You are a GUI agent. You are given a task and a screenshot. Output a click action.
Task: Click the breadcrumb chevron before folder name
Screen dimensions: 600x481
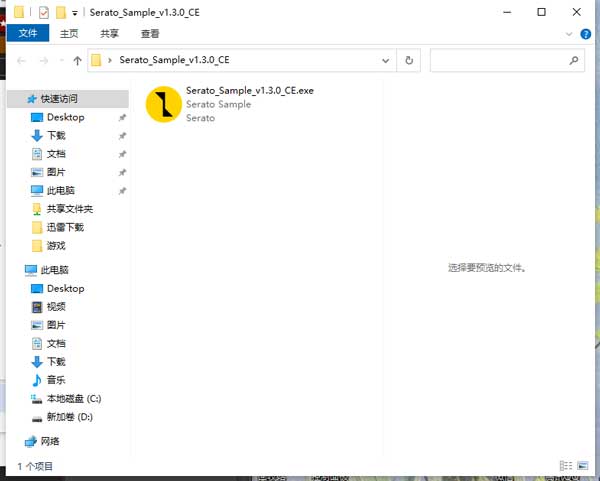110,60
